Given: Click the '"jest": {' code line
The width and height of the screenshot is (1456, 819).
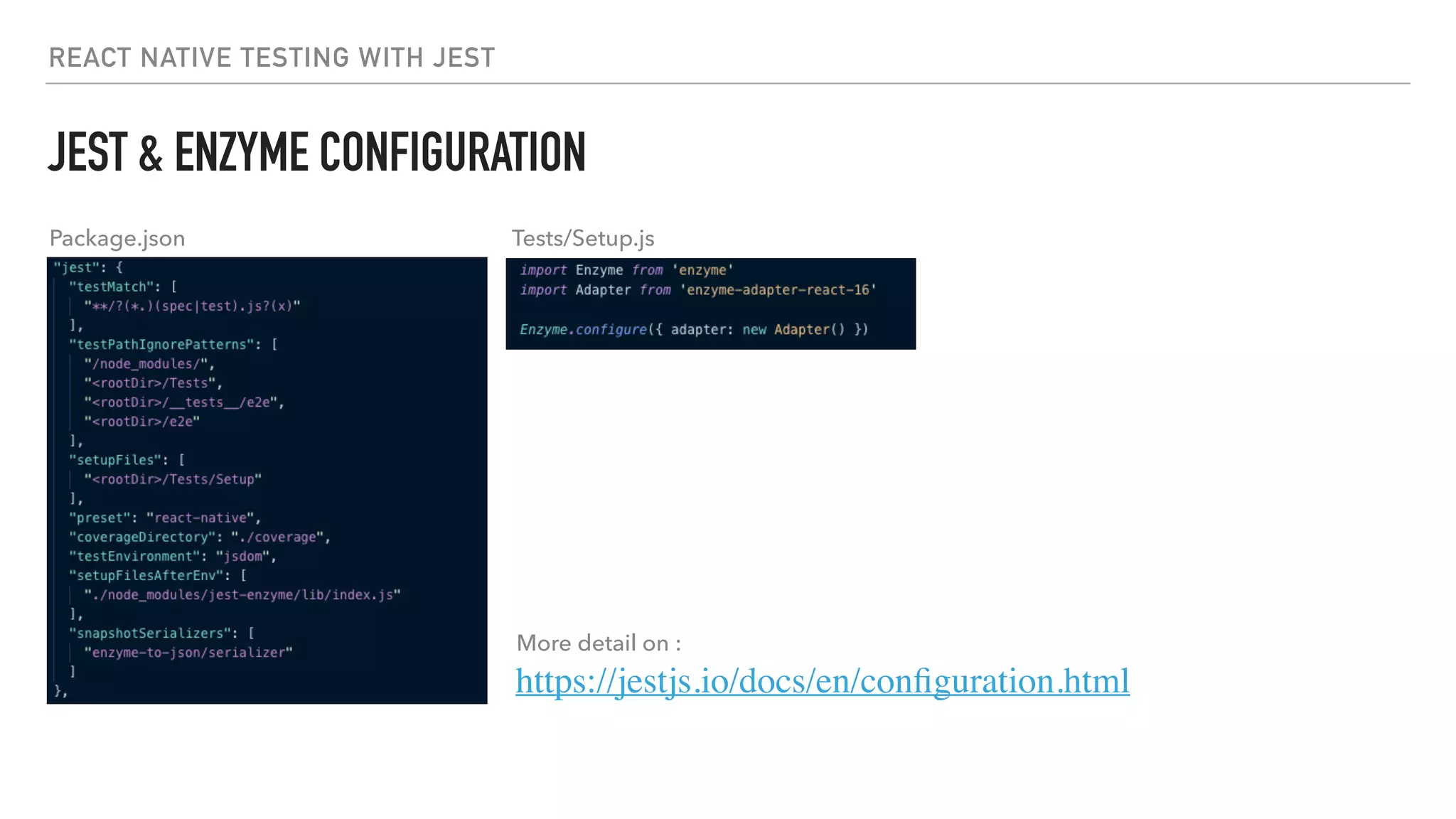Looking at the screenshot, I should pyautogui.click(x=89, y=267).
